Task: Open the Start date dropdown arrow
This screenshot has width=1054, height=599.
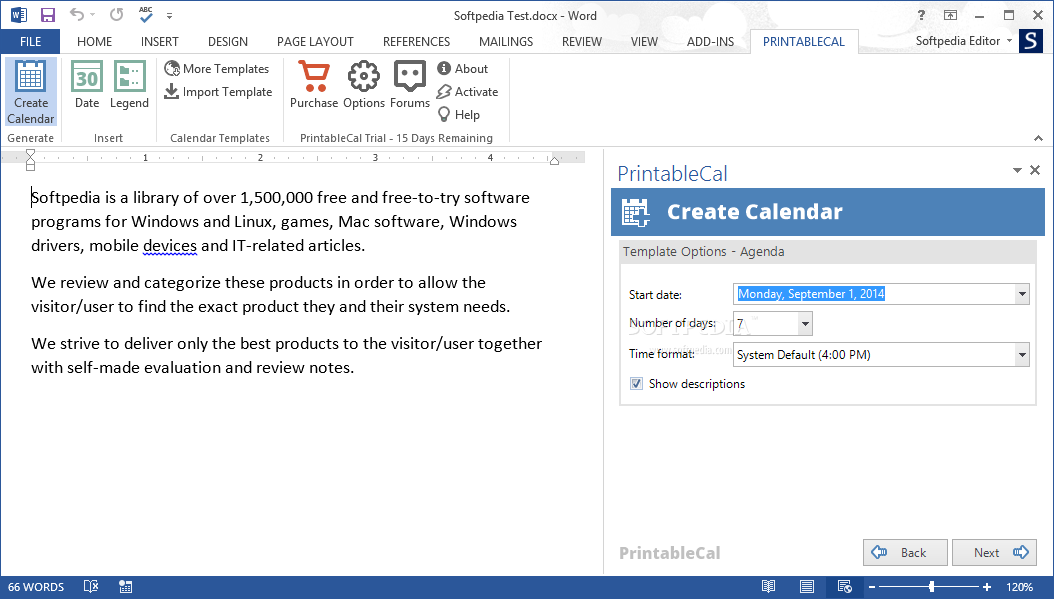Action: coord(1022,294)
